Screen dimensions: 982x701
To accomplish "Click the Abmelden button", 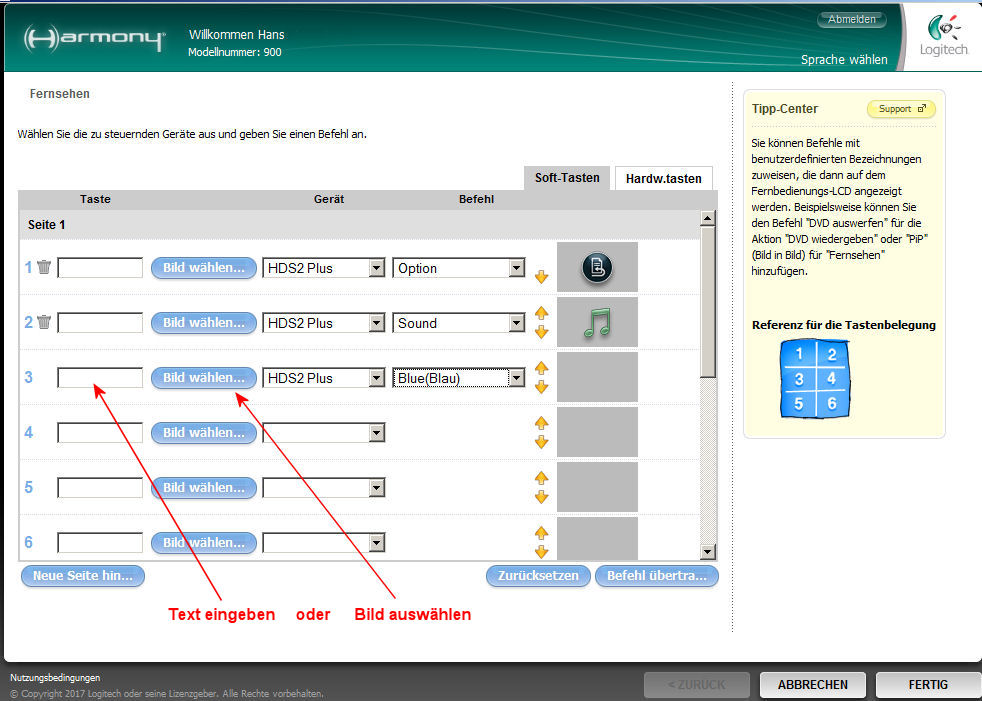I will 851,19.
